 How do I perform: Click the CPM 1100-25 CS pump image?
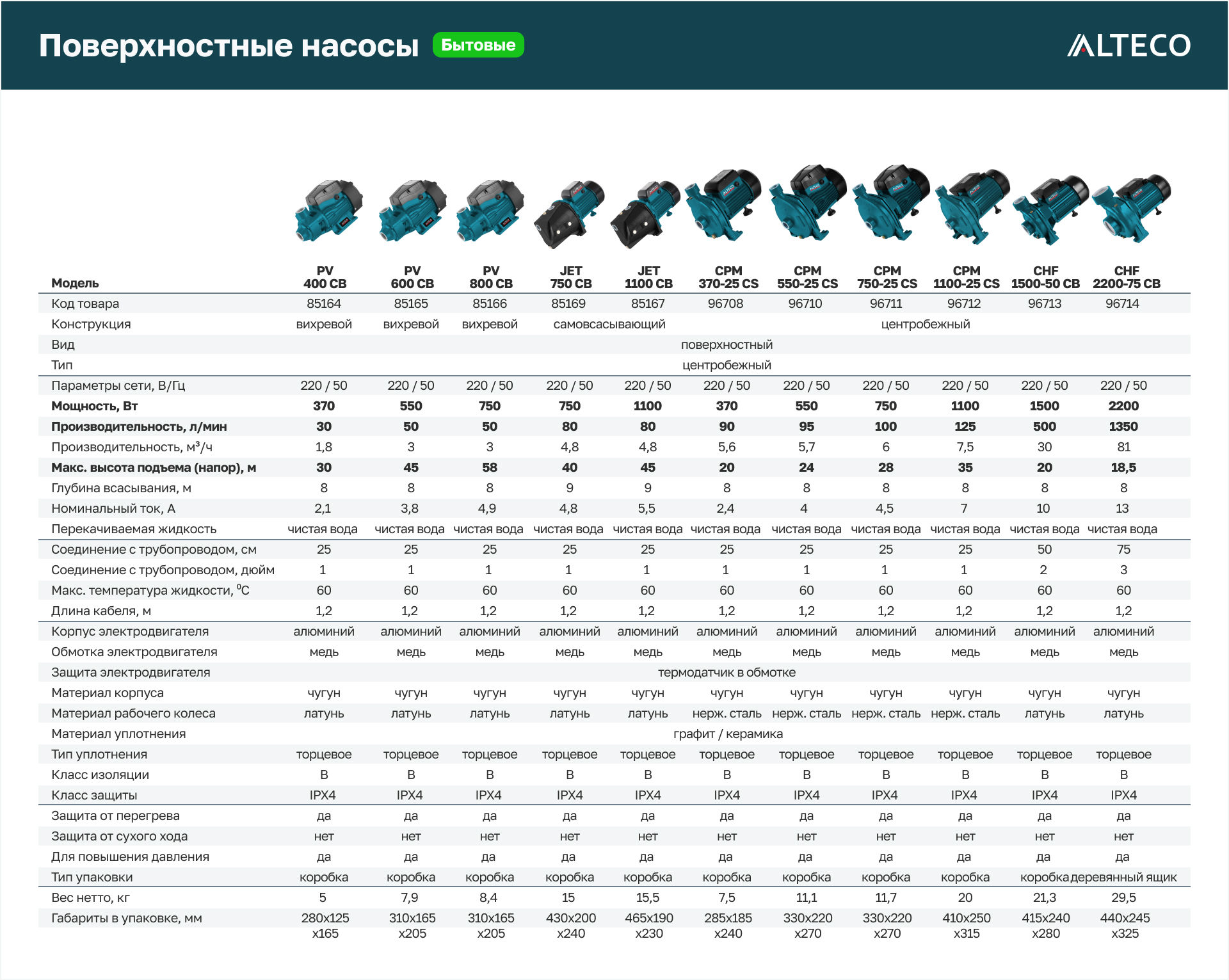coord(972,206)
